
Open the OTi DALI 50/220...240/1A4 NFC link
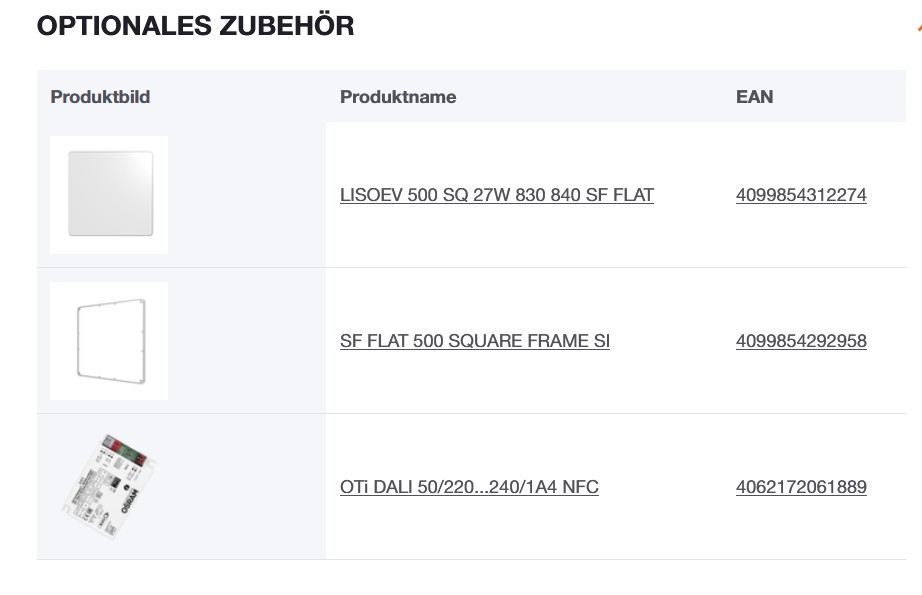coord(469,487)
